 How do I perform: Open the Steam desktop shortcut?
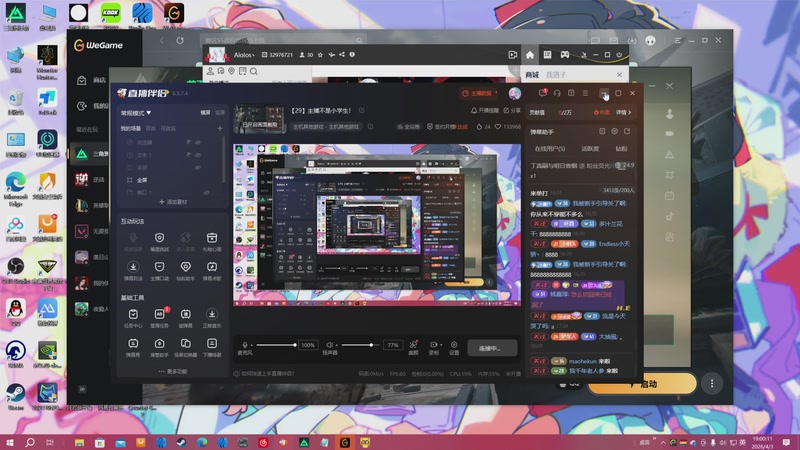(x=16, y=396)
